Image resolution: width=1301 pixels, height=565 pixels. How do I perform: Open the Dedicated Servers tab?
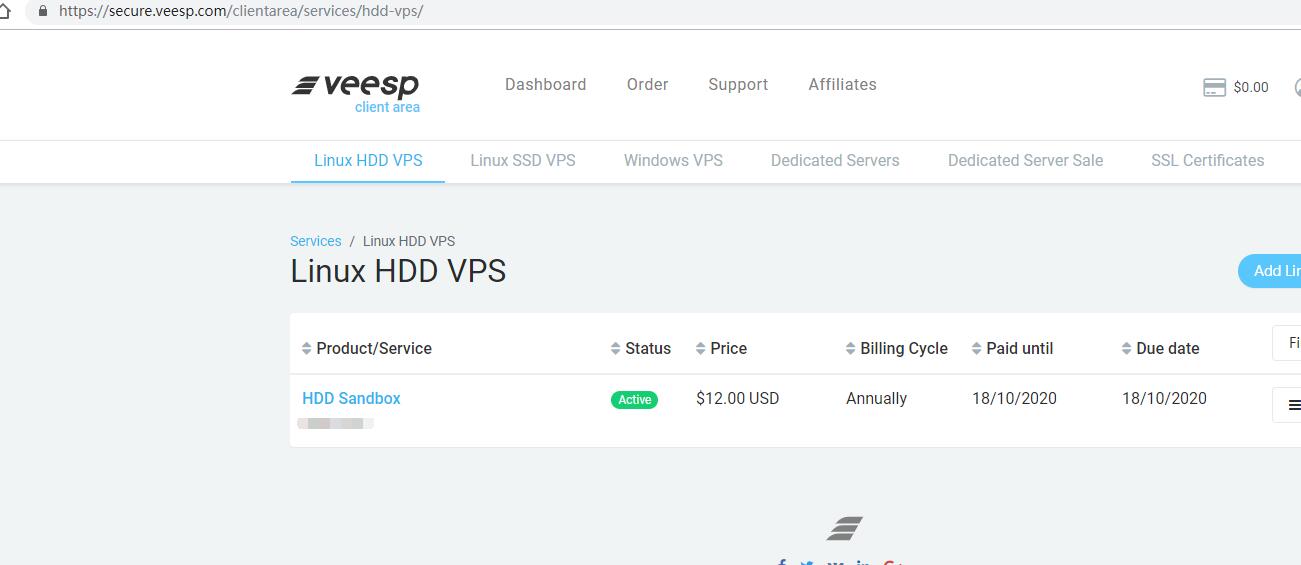835,161
